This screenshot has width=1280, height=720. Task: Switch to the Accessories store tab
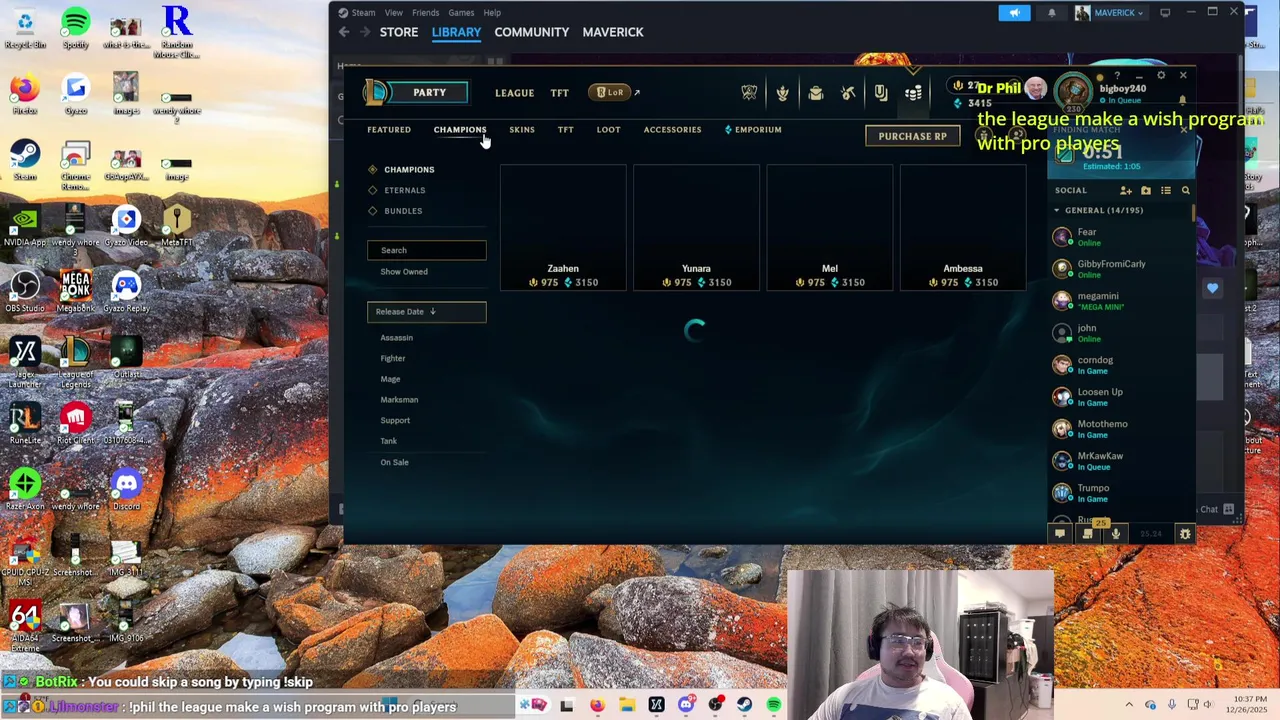[x=672, y=130]
